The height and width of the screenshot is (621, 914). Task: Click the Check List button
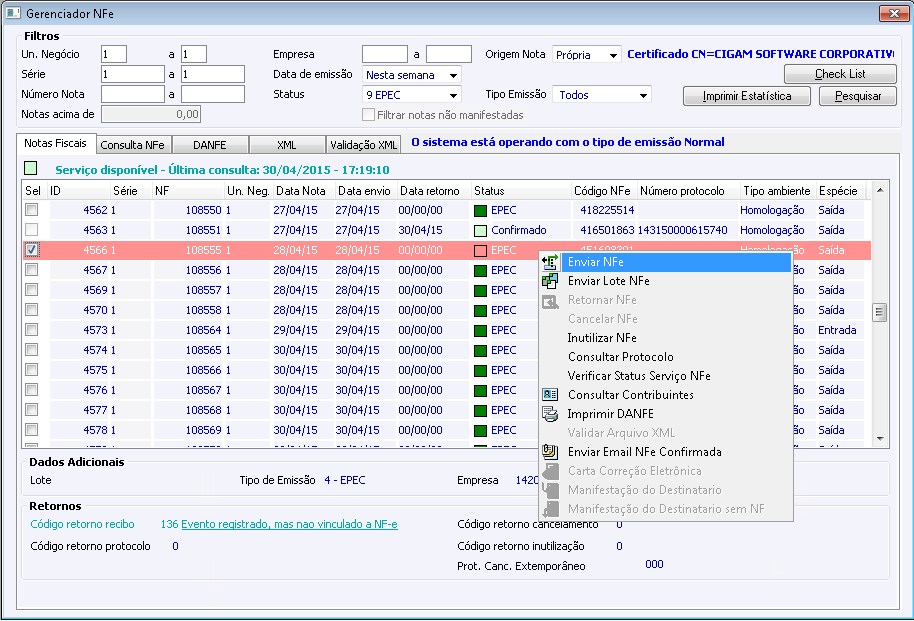tap(840, 74)
